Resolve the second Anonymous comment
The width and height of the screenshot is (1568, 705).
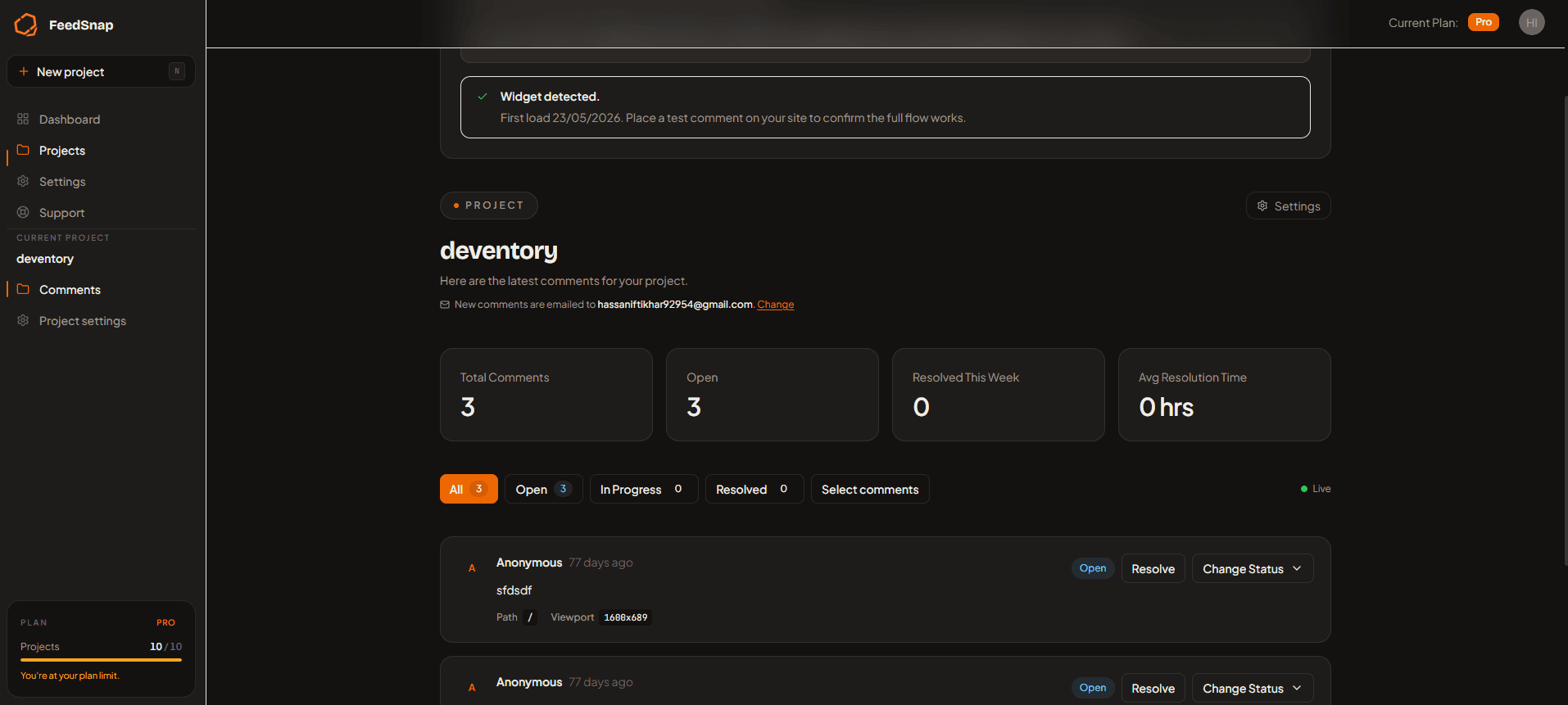tap(1153, 688)
